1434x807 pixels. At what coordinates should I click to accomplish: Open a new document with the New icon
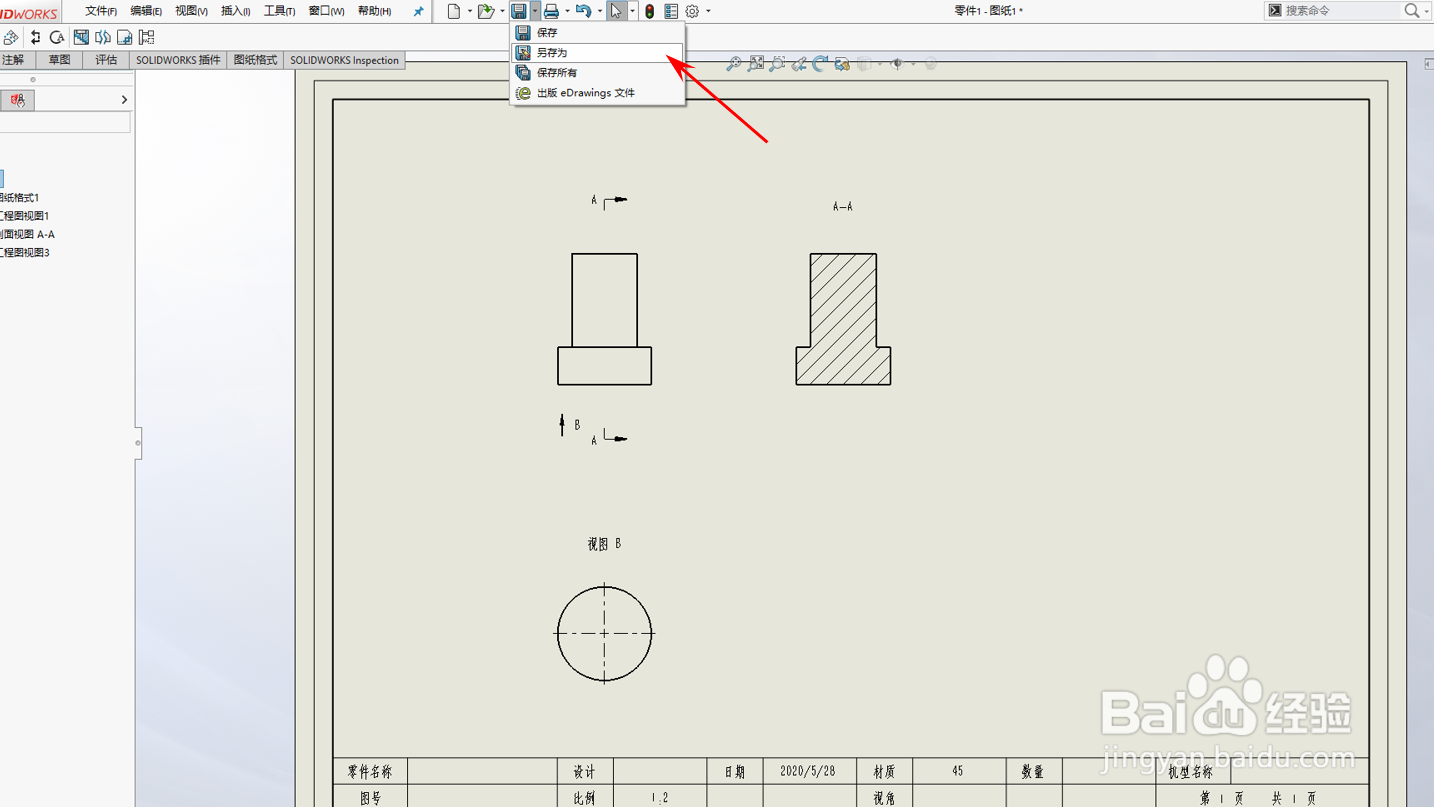pos(455,10)
